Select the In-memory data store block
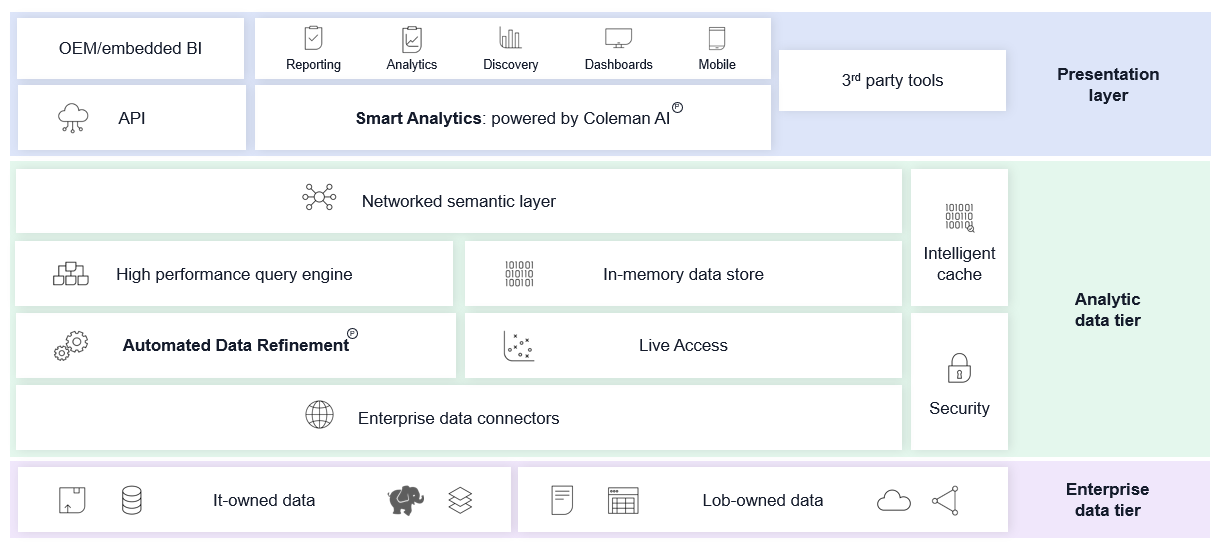Viewport: 1221px width, 550px height. (683, 274)
